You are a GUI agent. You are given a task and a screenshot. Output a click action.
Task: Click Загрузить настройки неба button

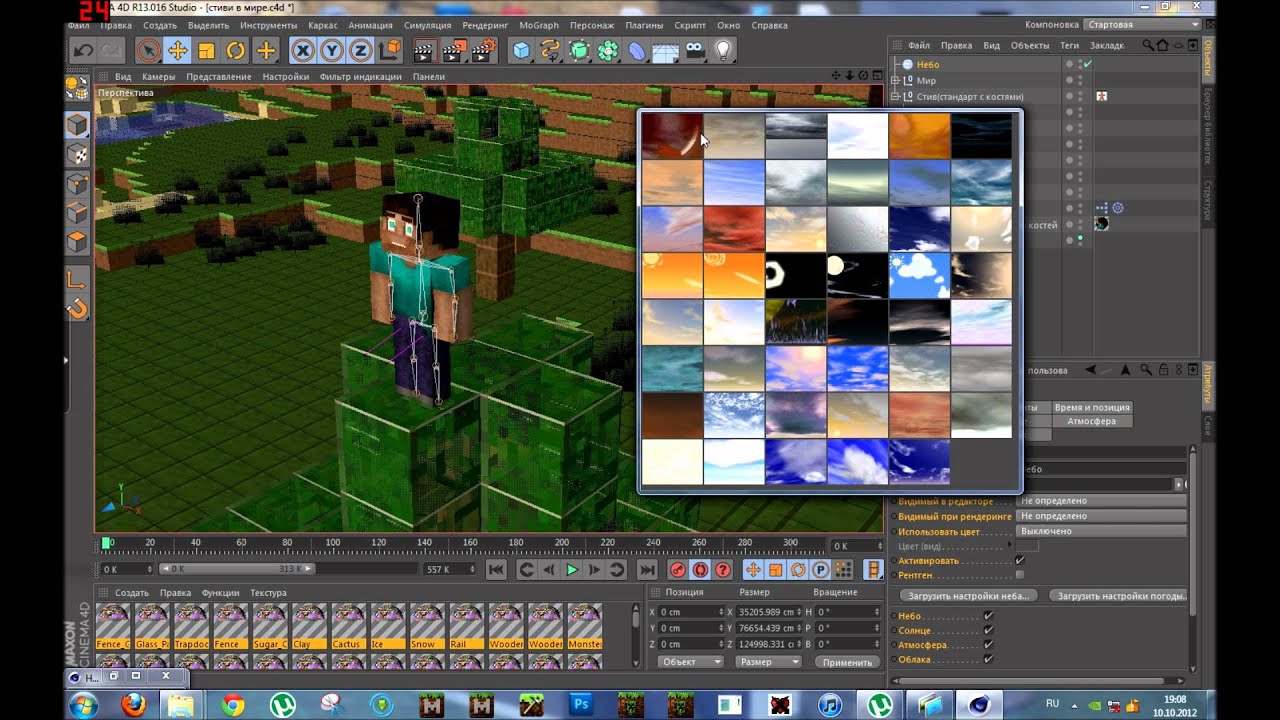tap(970, 595)
